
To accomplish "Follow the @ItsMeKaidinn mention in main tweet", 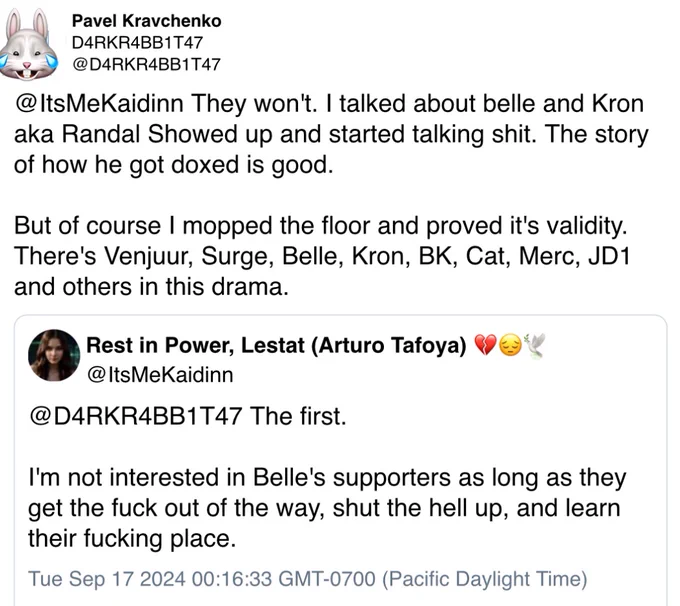I will (x=99, y=104).
